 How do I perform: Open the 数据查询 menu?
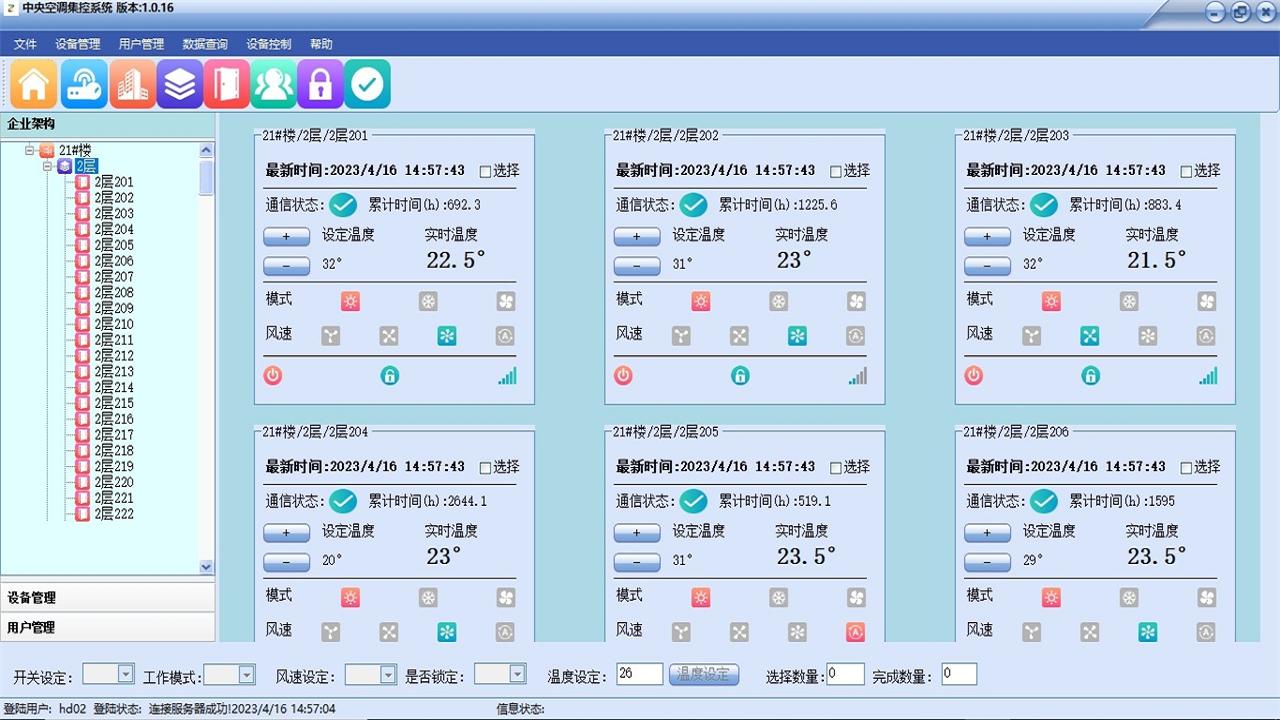pos(203,43)
